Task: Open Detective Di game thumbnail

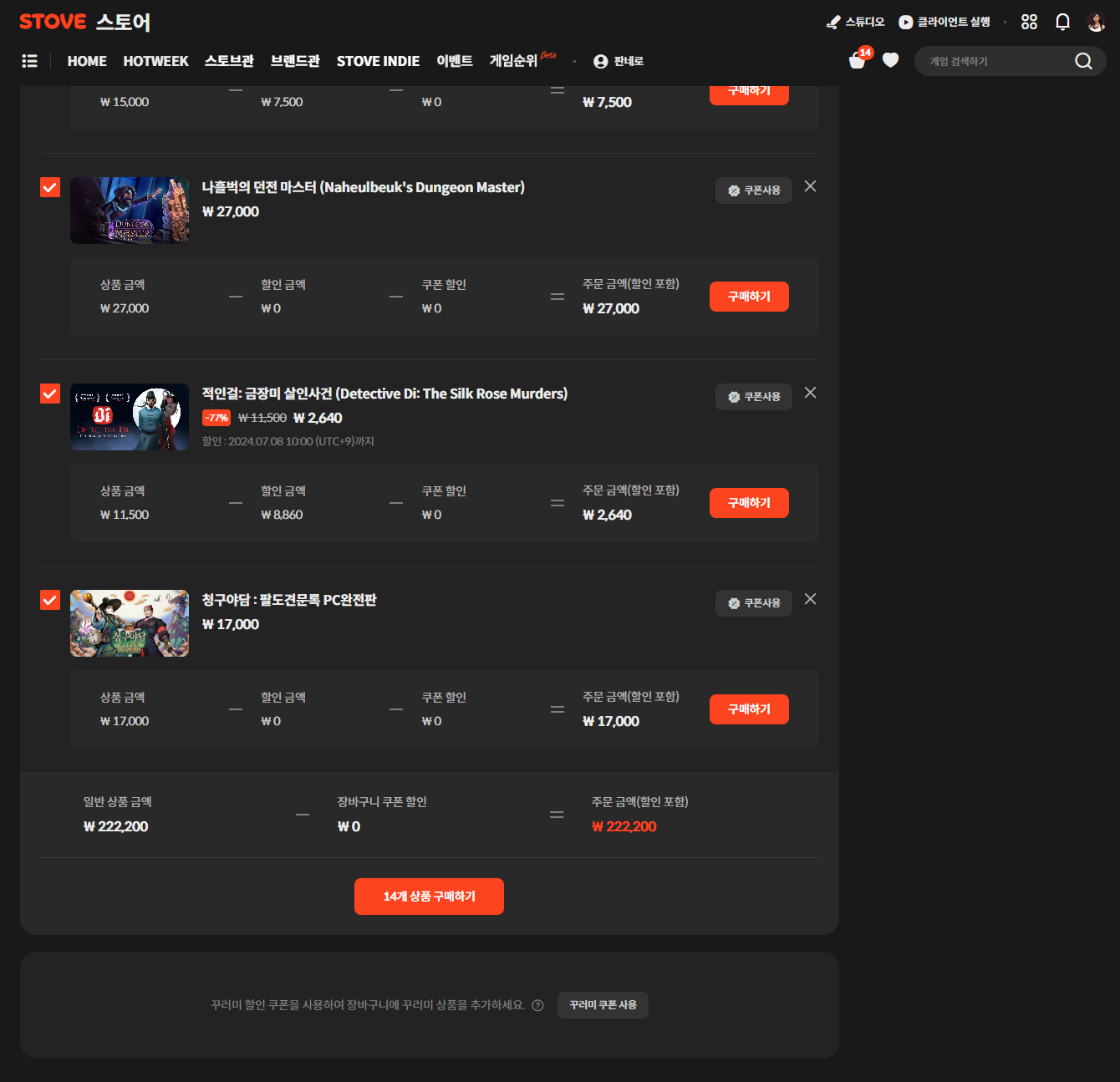Action: (x=130, y=417)
